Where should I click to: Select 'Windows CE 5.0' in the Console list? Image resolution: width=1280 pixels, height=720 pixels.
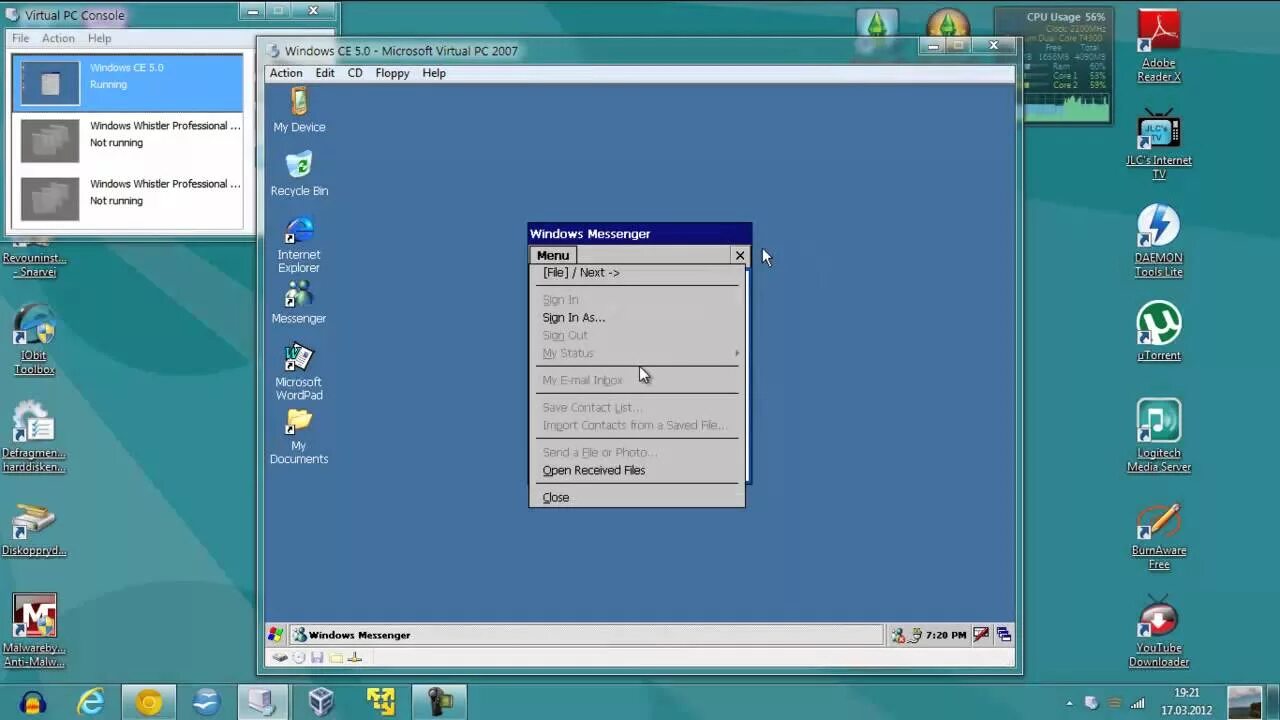click(127, 81)
